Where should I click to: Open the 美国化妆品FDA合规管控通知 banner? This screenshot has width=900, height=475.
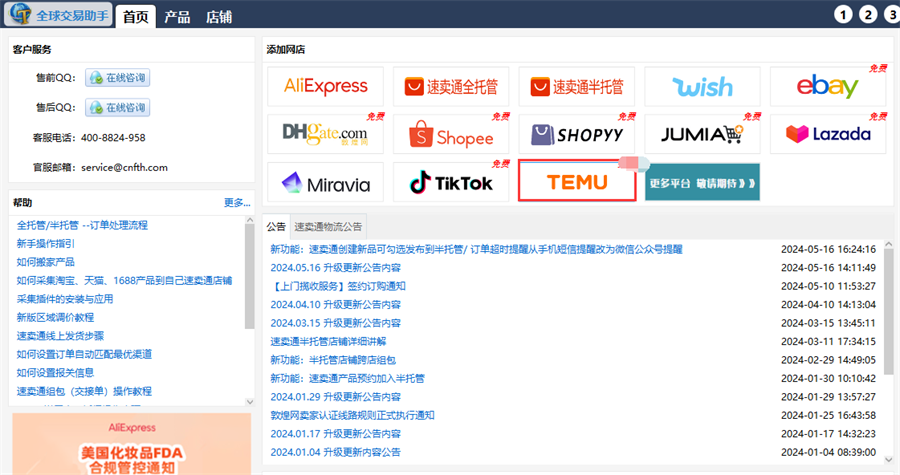pyautogui.click(x=131, y=444)
